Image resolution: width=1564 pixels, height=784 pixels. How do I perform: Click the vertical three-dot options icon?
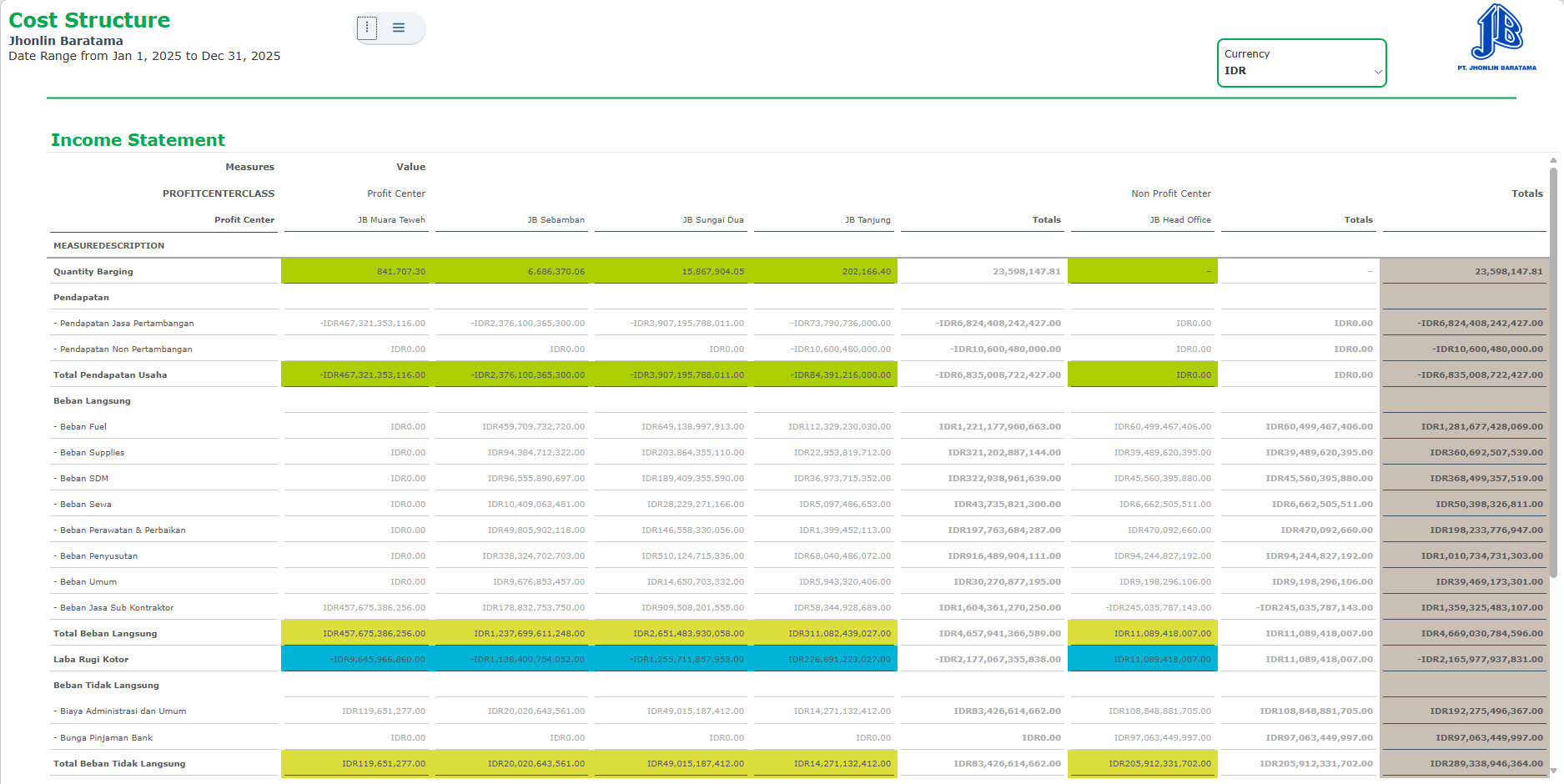tap(367, 28)
